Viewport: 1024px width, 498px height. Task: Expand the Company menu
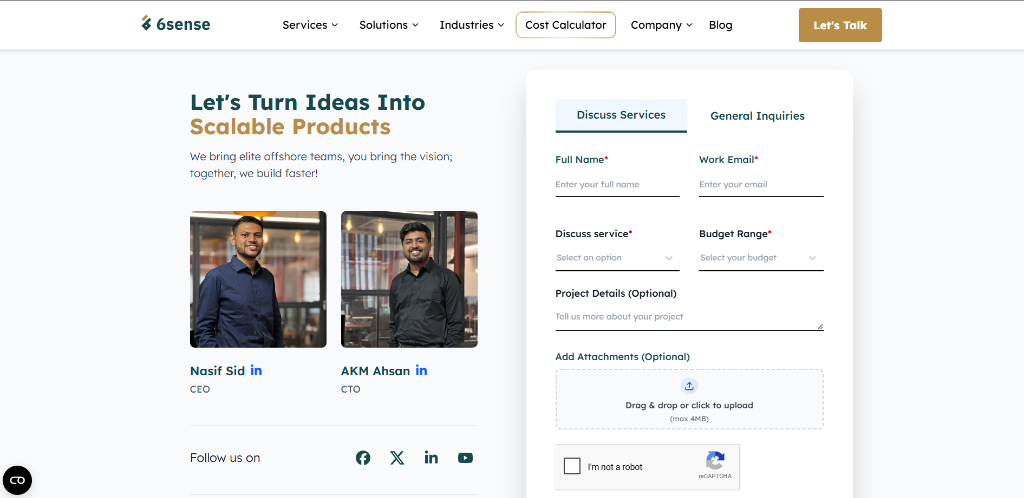(662, 25)
